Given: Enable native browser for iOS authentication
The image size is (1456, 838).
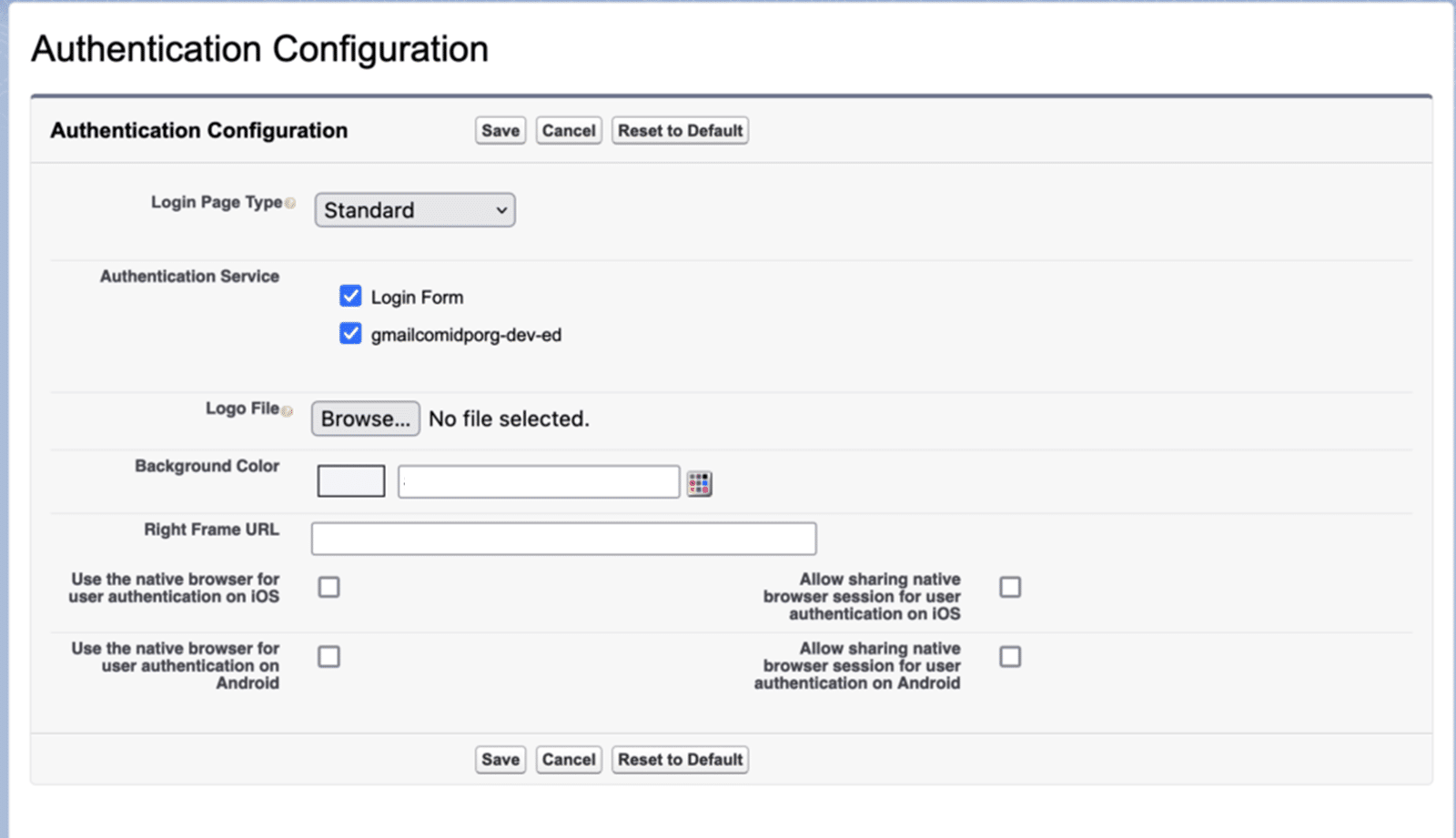Looking at the screenshot, I should pyautogui.click(x=329, y=588).
